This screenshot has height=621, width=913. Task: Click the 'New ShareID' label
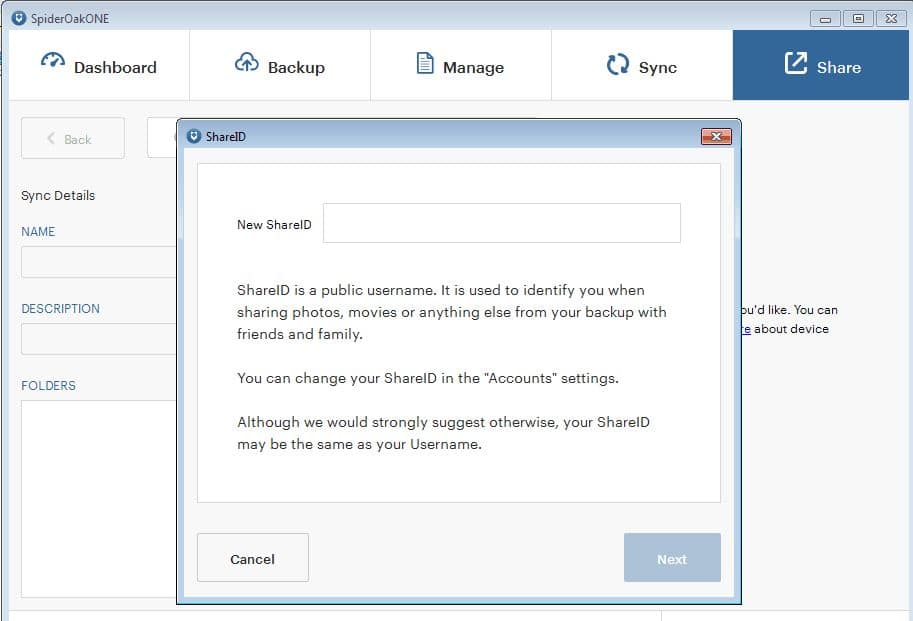pyautogui.click(x=274, y=225)
